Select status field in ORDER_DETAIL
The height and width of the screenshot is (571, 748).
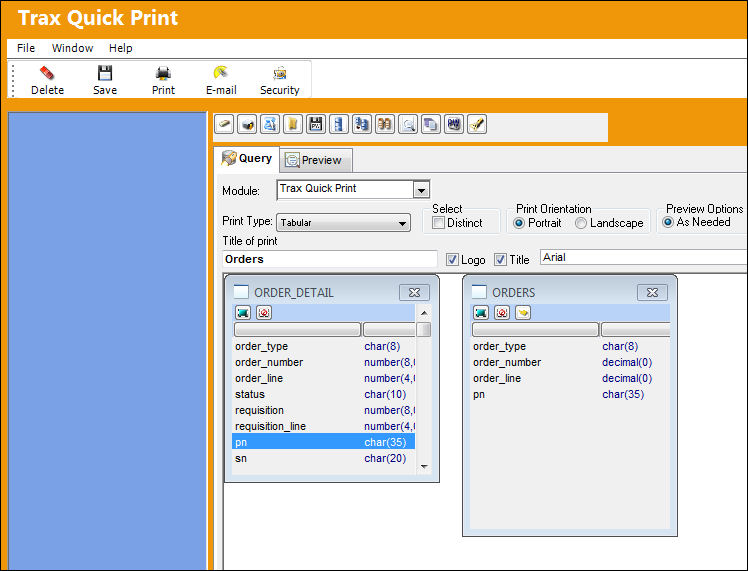pos(323,395)
